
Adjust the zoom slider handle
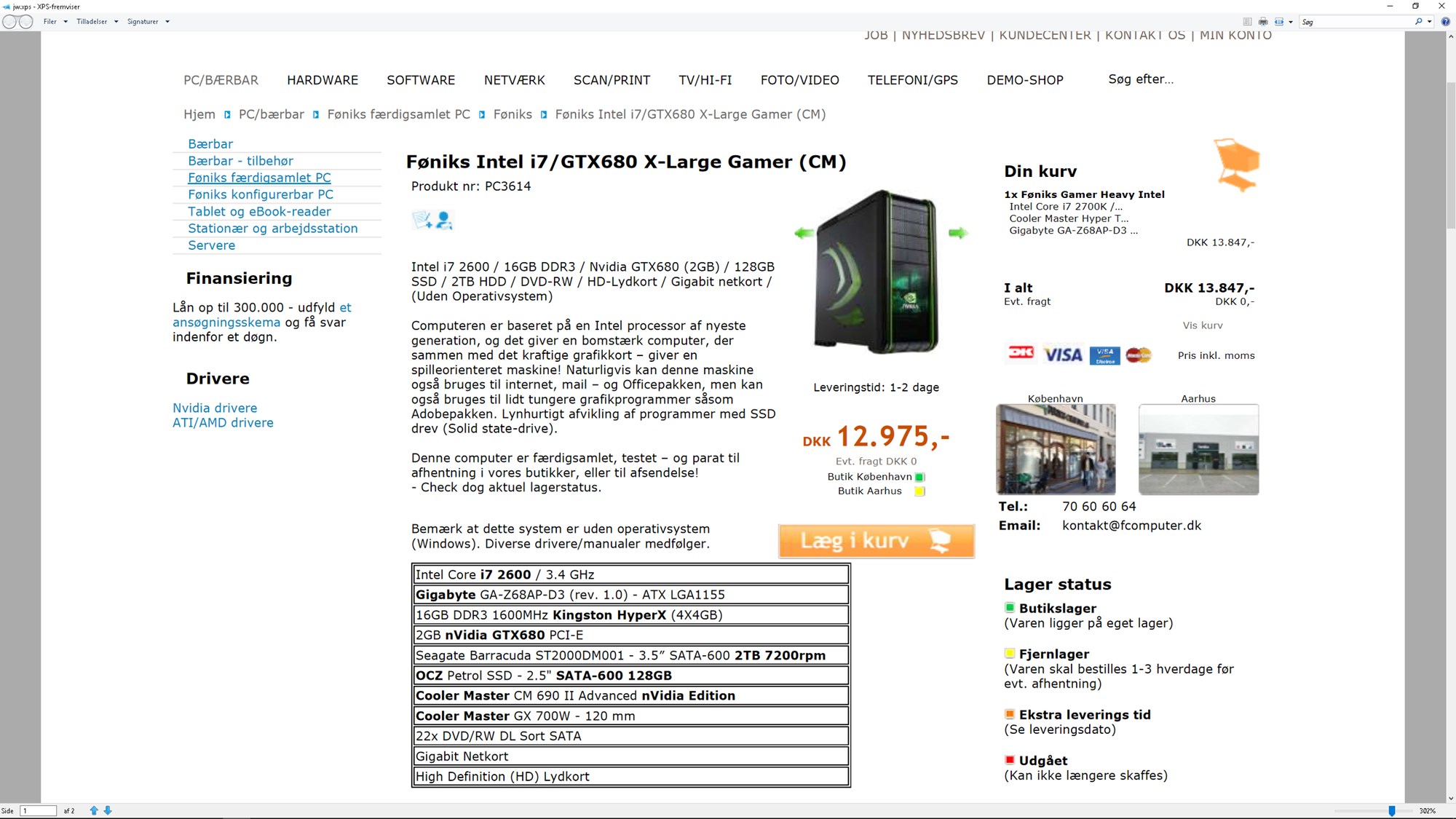1392,810
